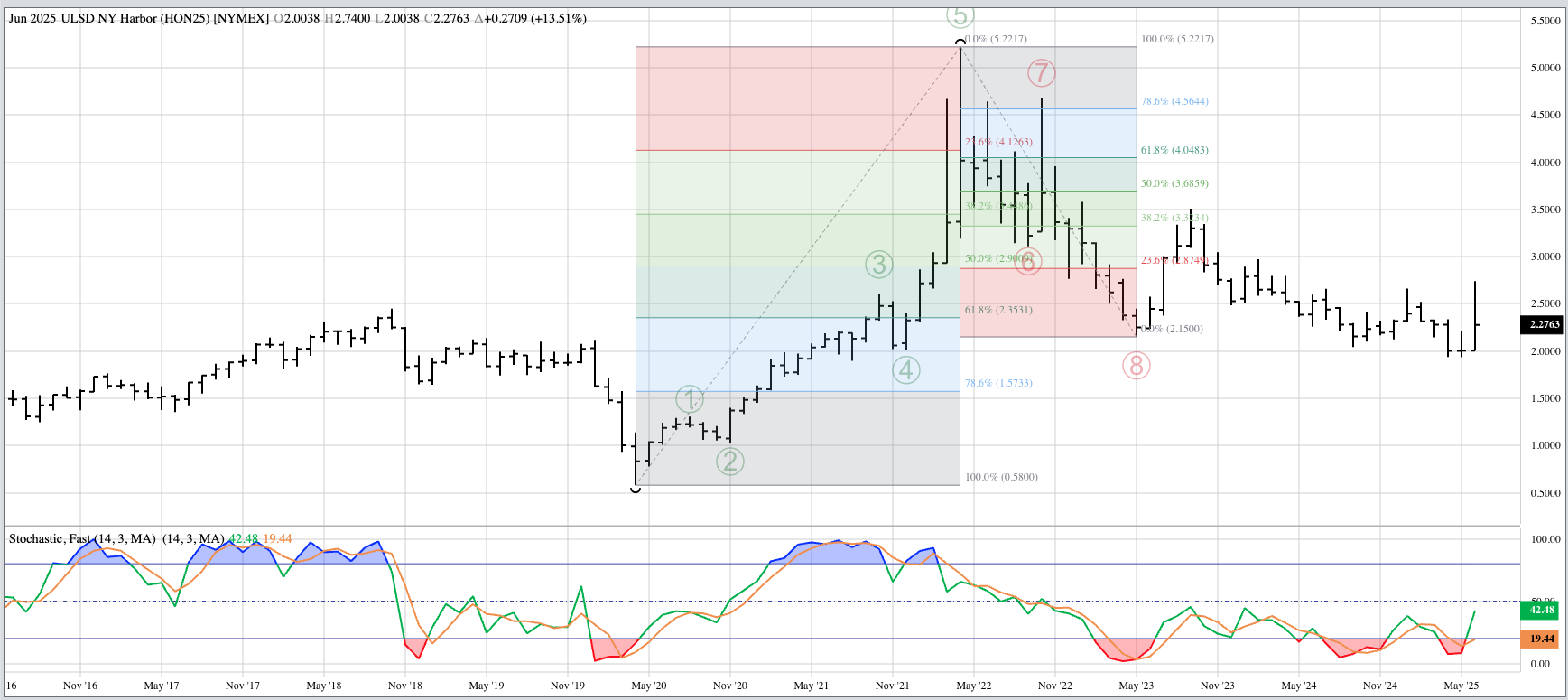Click the 2.2763 current price tag
Image resolution: width=1568 pixels, height=700 pixels.
pyautogui.click(x=1544, y=324)
